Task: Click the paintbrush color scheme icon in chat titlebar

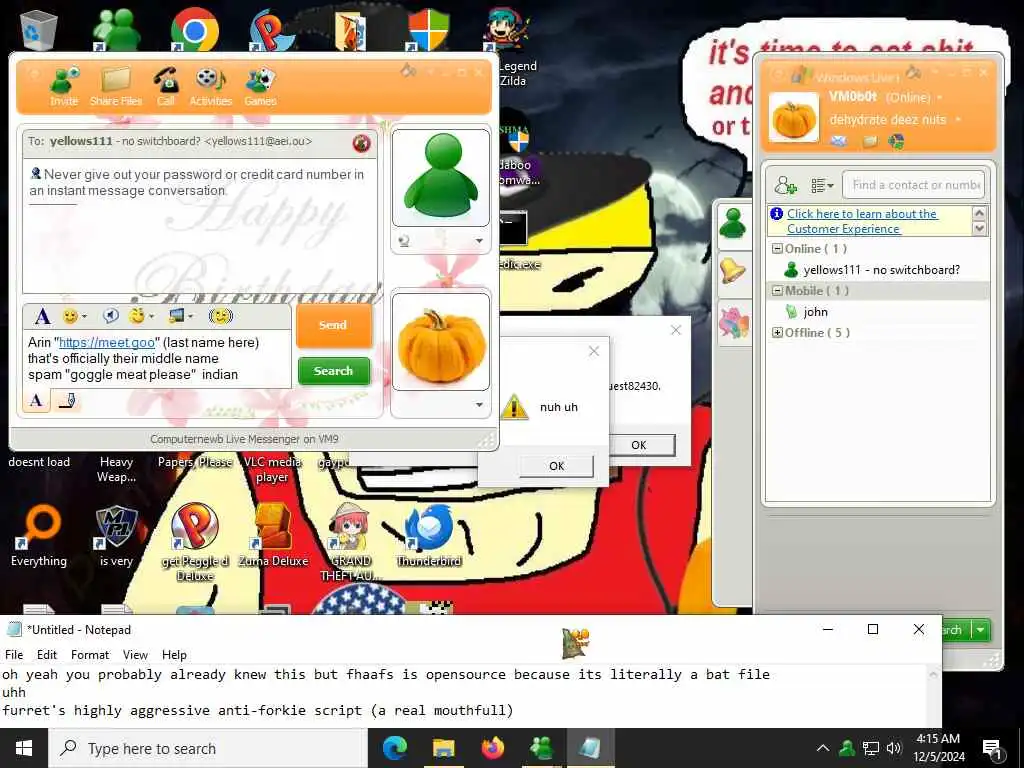Action: coord(408,71)
